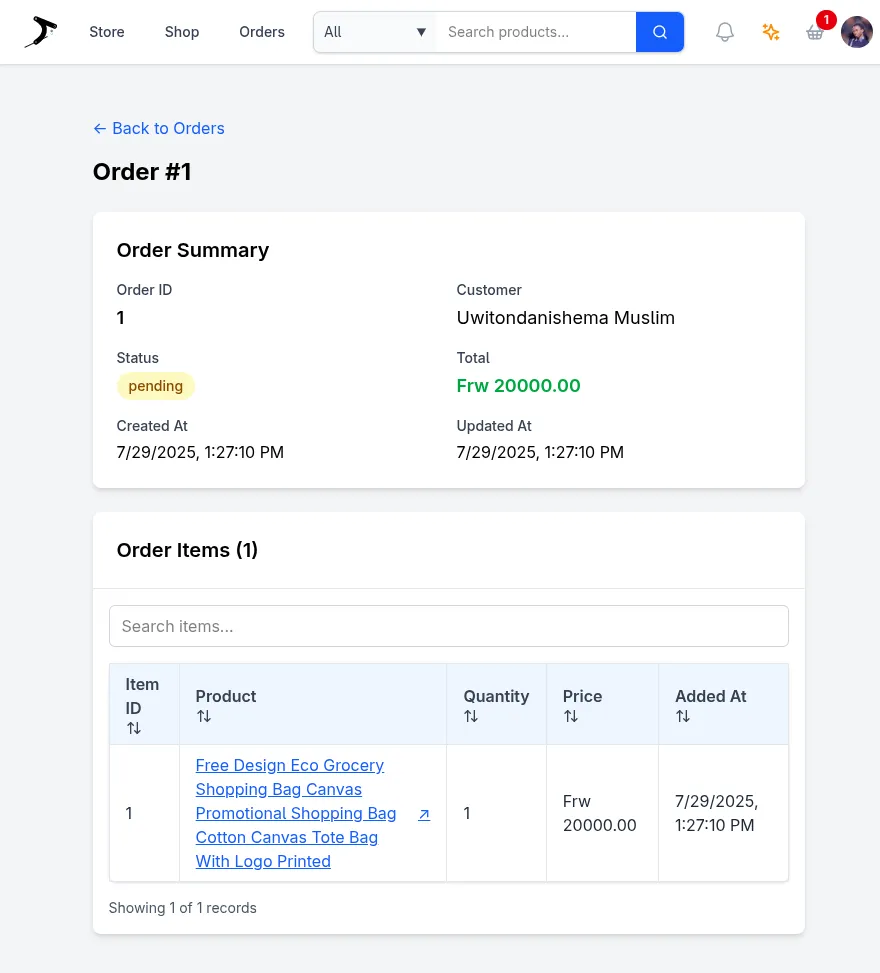Open the user profile avatar
This screenshot has height=973, width=880.
pos(857,32)
